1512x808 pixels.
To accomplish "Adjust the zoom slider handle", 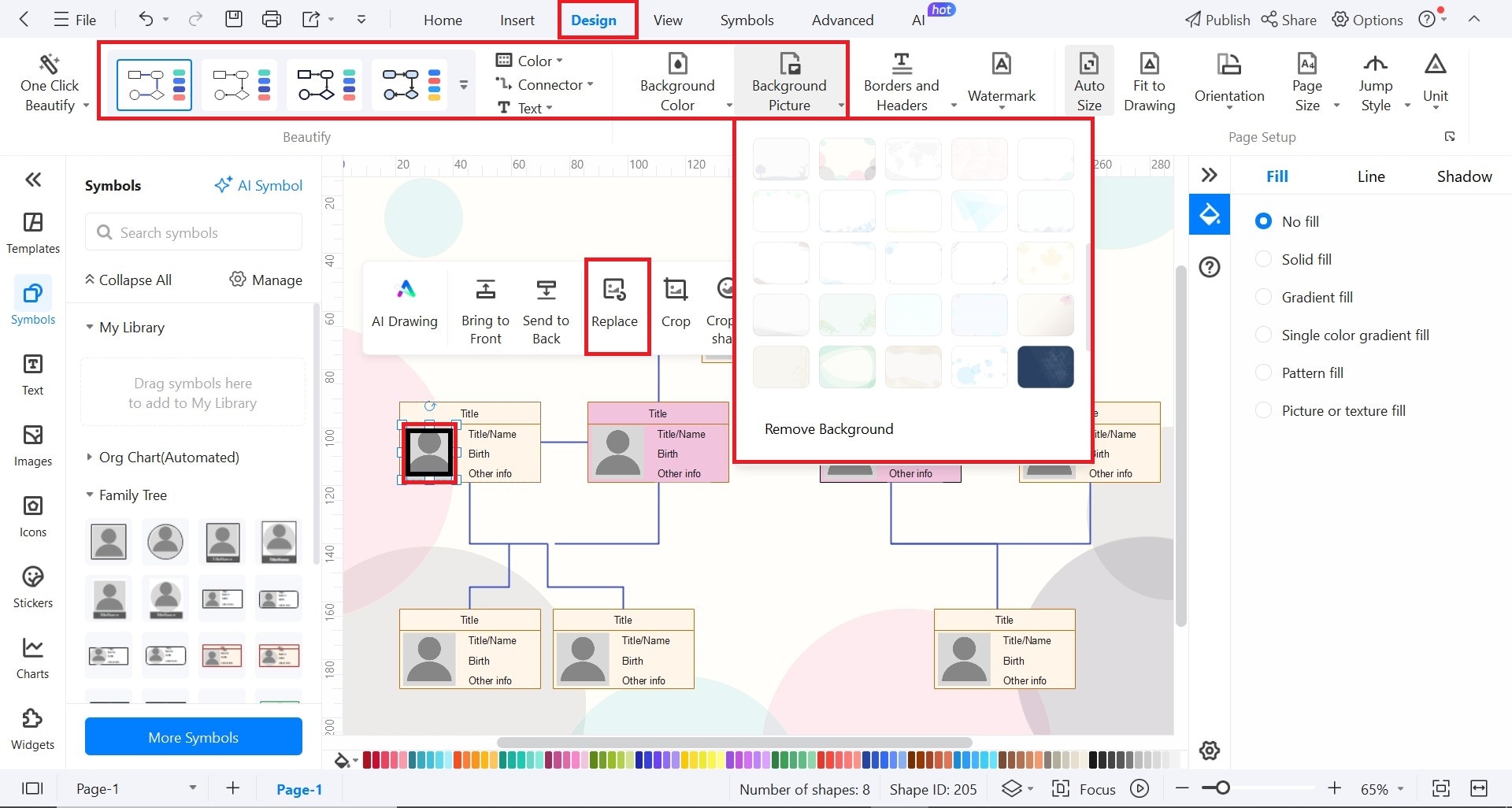I will [1222, 788].
